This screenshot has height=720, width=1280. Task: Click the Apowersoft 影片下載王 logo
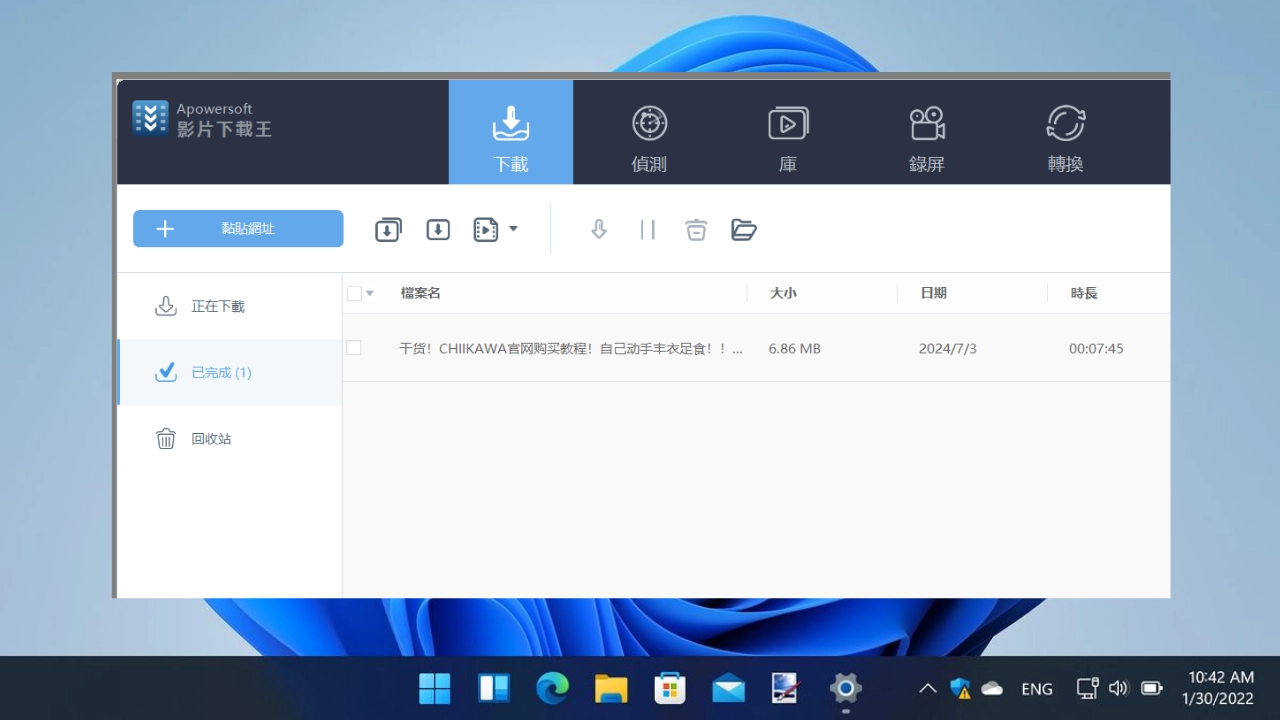click(202, 119)
